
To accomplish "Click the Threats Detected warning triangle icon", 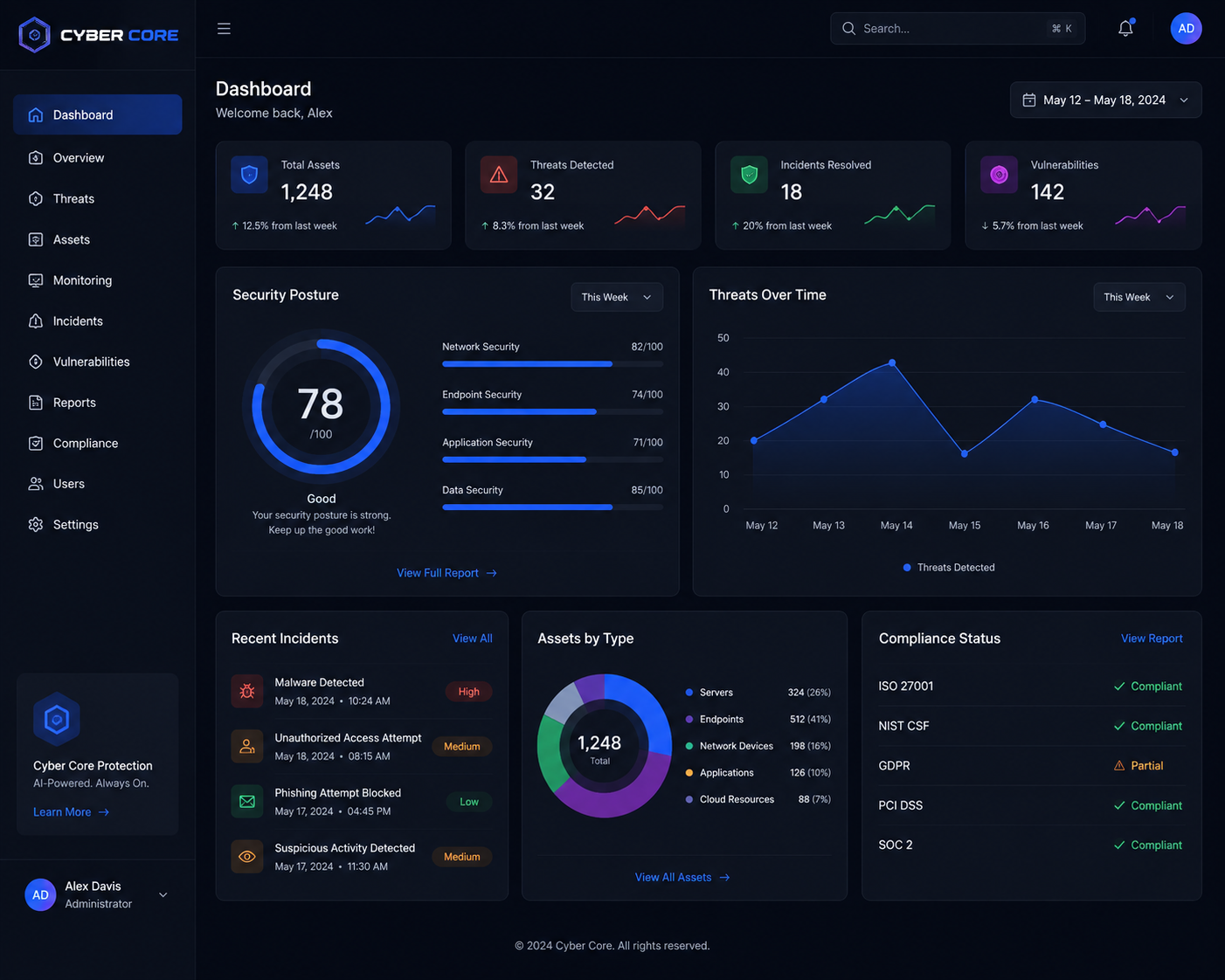I will 499,175.
